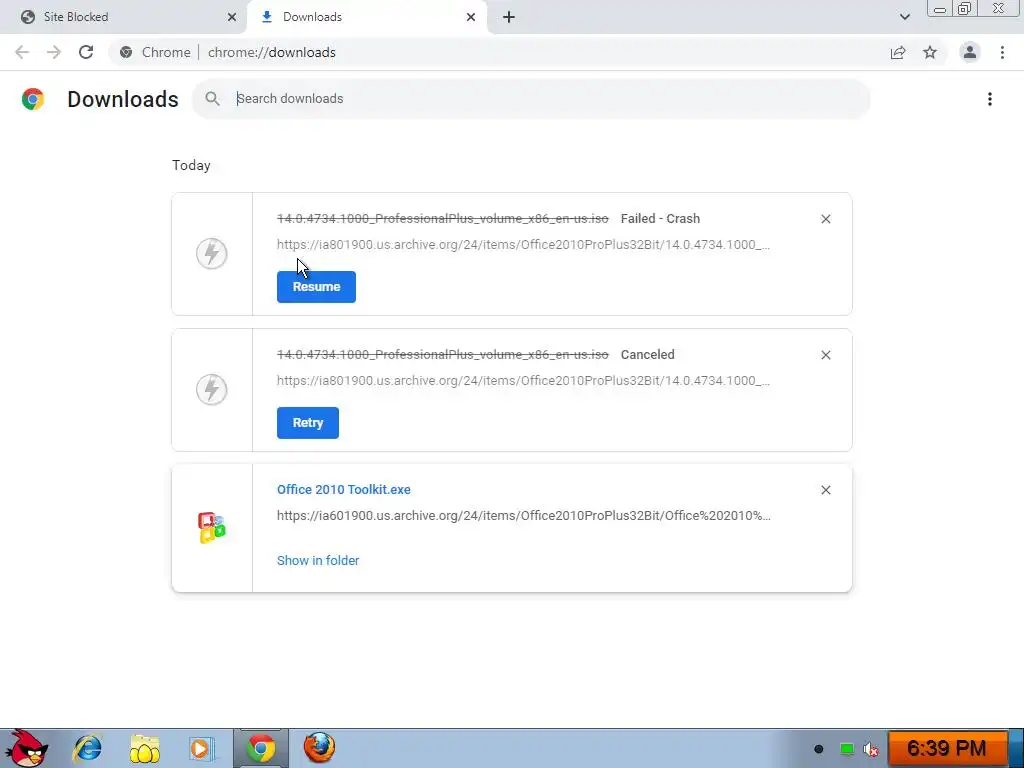Remove the Failed - Crash download entry
This screenshot has width=1024, height=768.
coord(825,219)
